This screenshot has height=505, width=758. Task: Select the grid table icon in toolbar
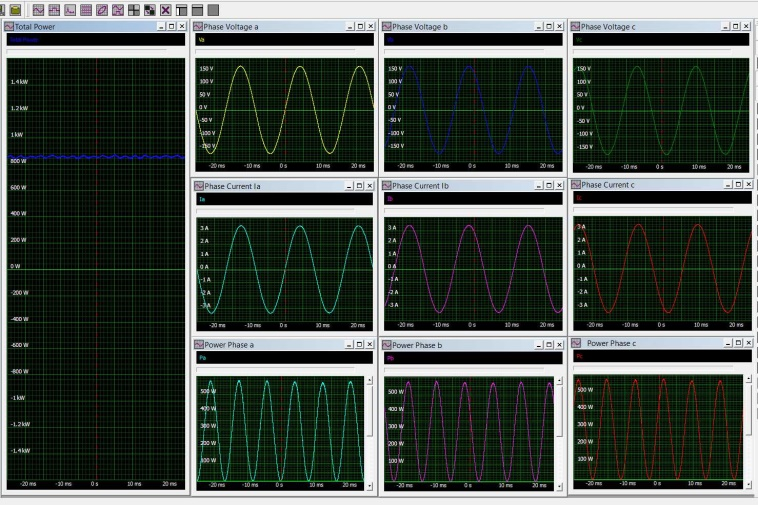coord(86,9)
